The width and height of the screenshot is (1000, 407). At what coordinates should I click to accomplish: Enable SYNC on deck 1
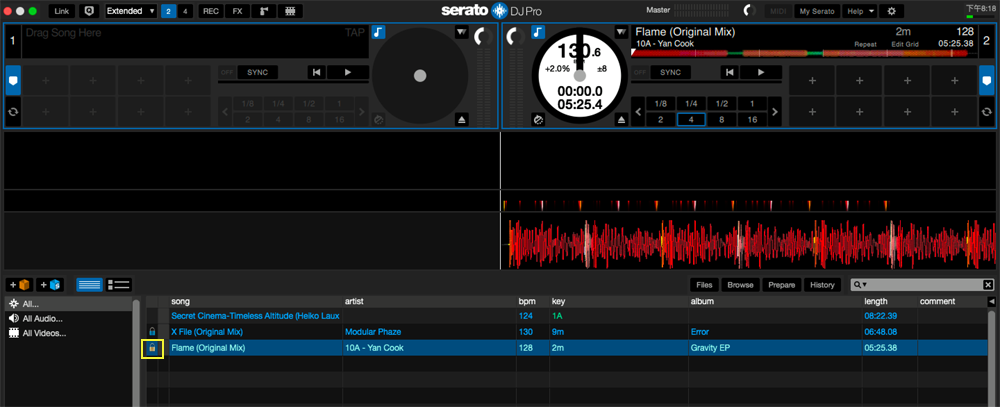pyautogui.click(x=258, y=72)
